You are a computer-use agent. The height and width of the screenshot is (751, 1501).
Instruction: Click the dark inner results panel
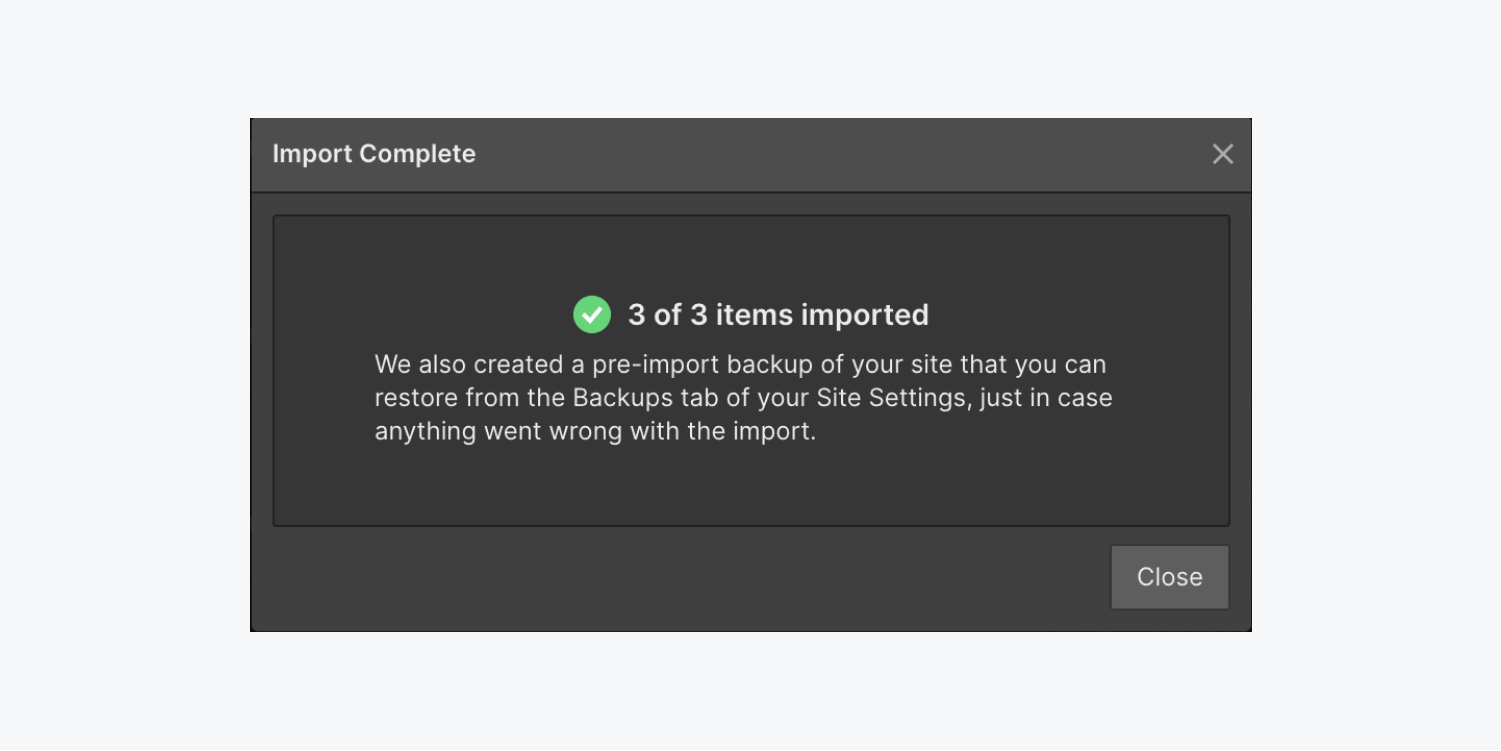coord(750,480)
